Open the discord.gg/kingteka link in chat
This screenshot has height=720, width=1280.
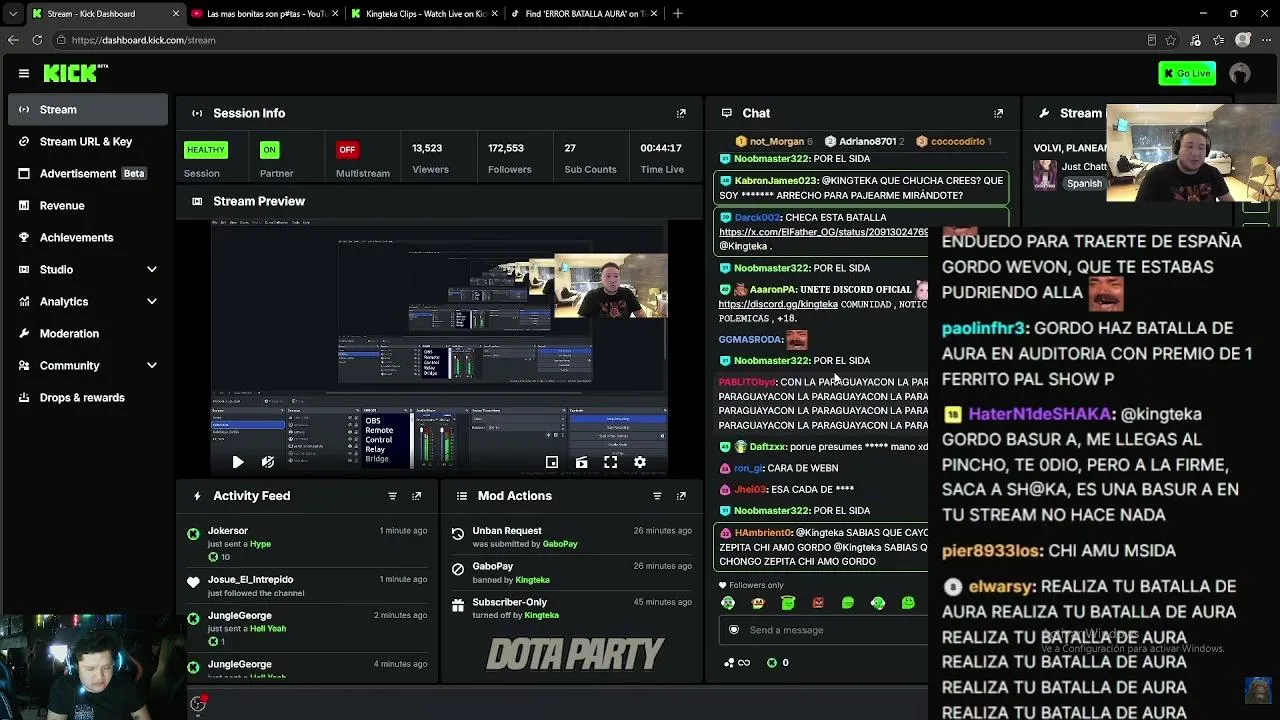click(x=778, y=304)
